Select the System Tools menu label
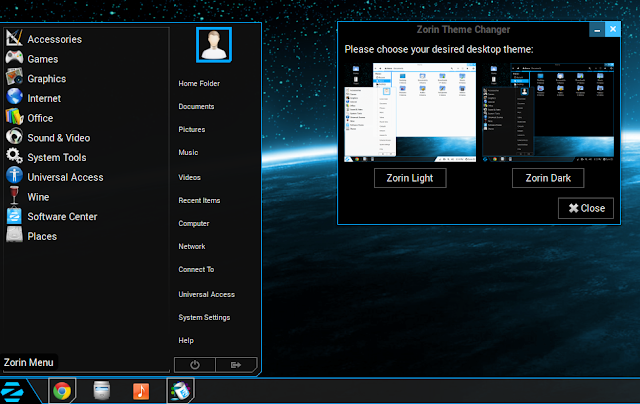The height and width of the screenshot is (404, 640). 57,158
